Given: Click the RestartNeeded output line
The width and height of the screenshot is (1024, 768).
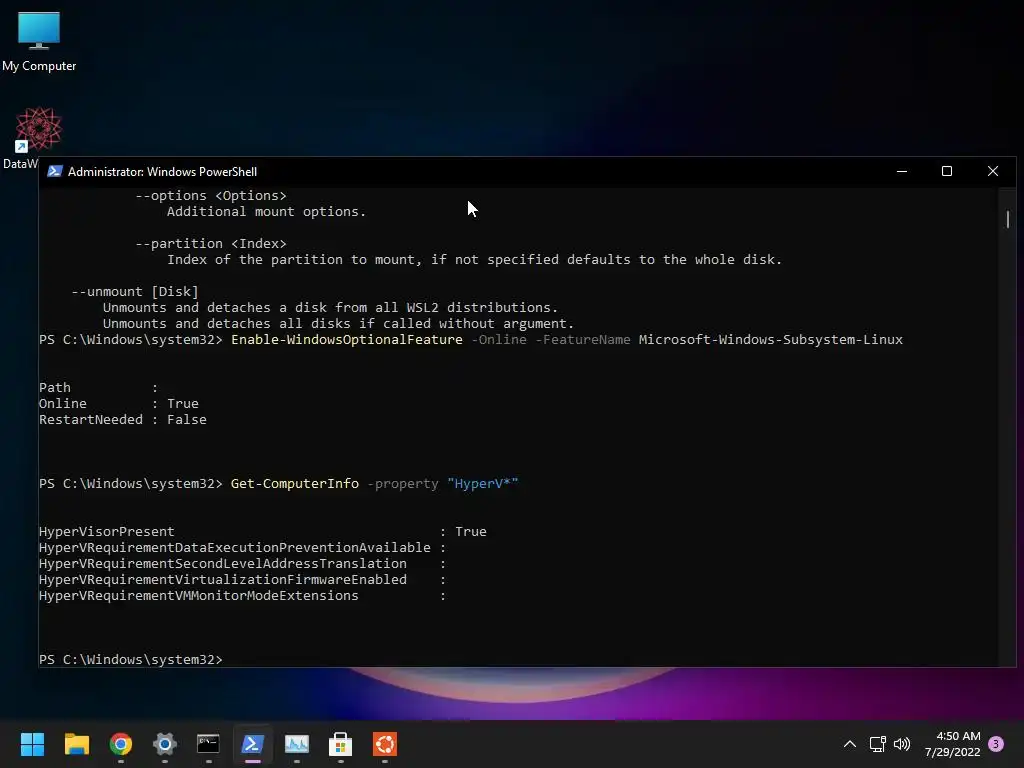Looking at the screenshot, I should (x=123, y=420).
